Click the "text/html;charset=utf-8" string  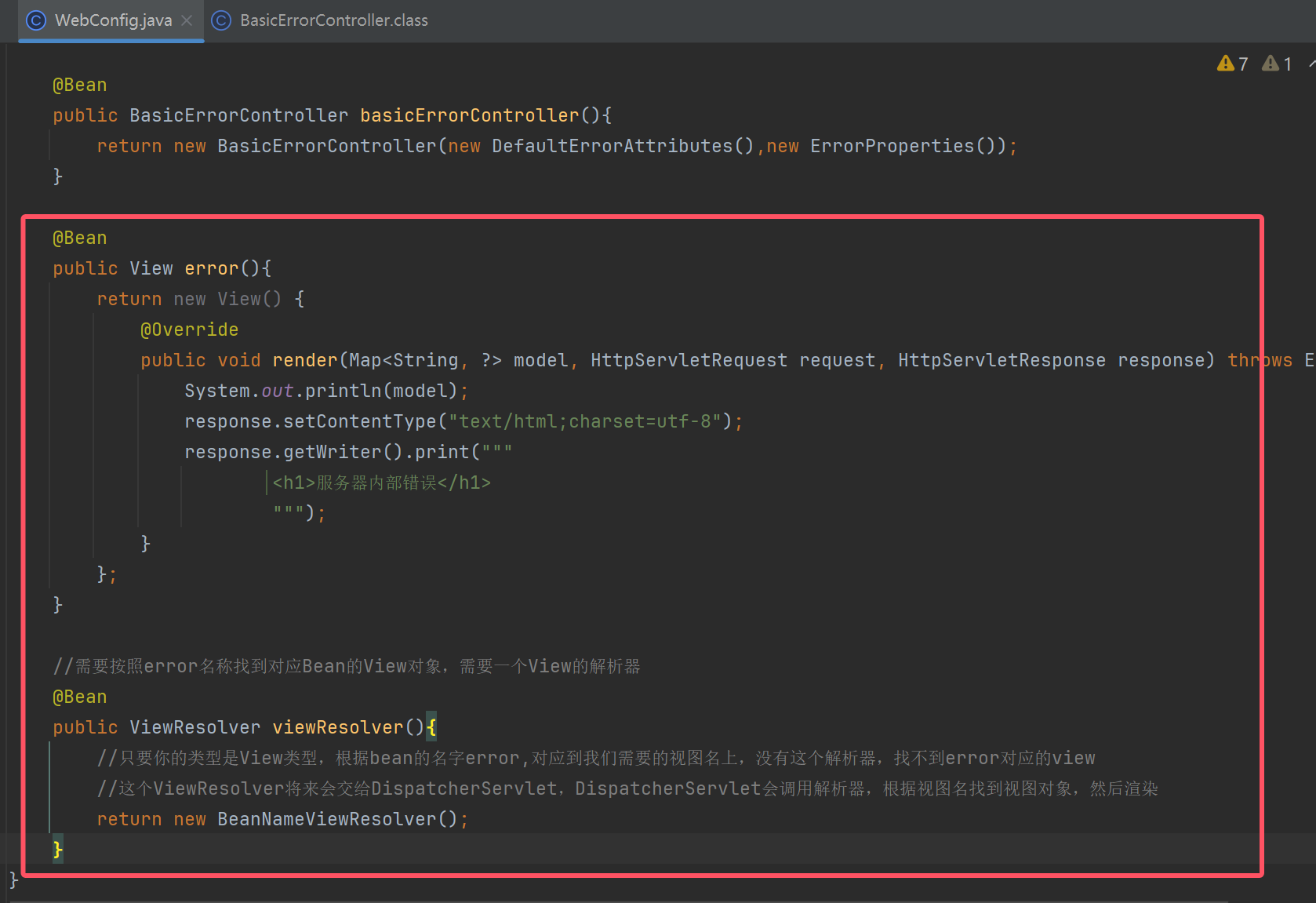(585, 421)
